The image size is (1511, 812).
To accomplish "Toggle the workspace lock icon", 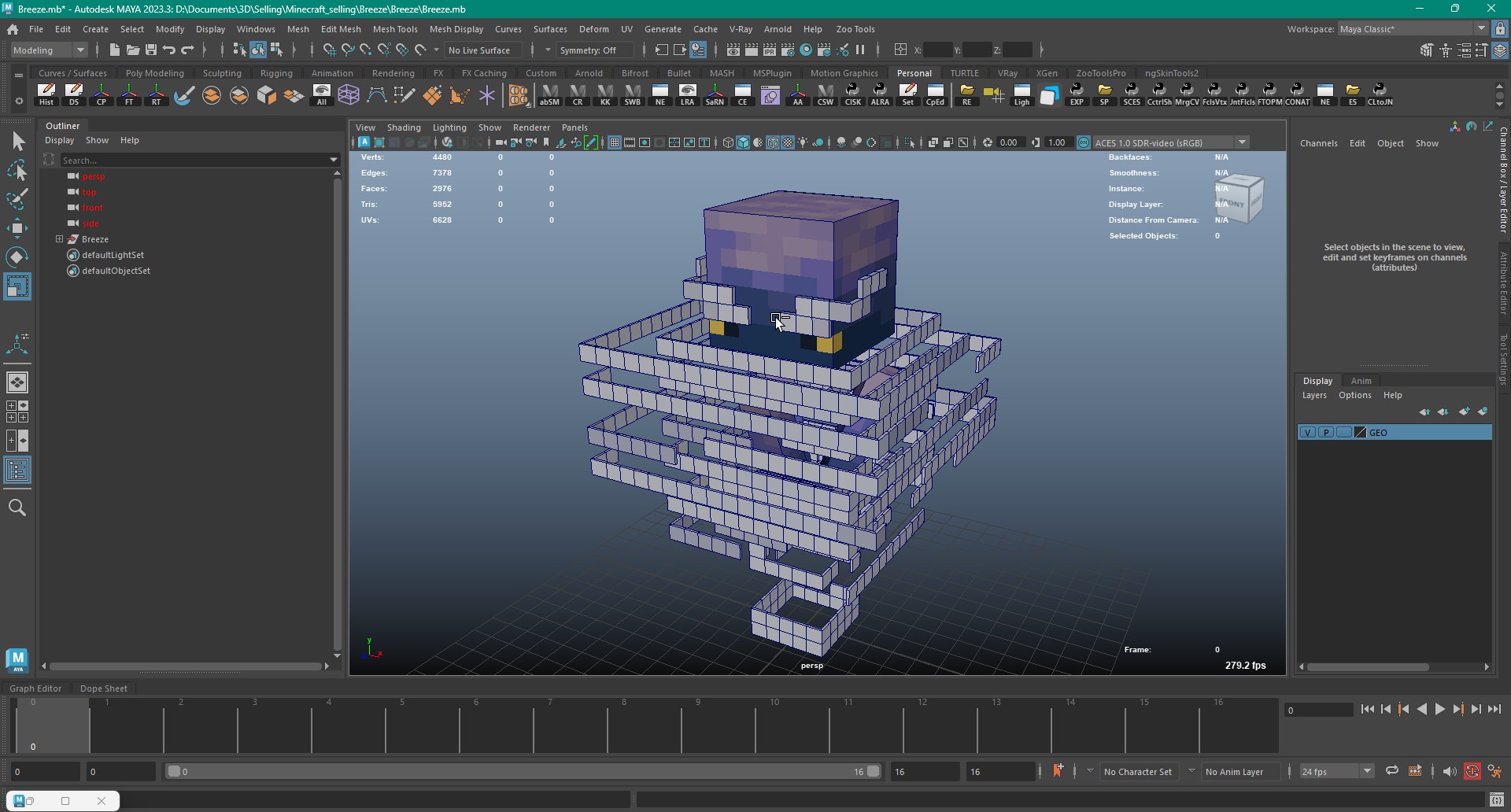I will [x=1500, y=29].
